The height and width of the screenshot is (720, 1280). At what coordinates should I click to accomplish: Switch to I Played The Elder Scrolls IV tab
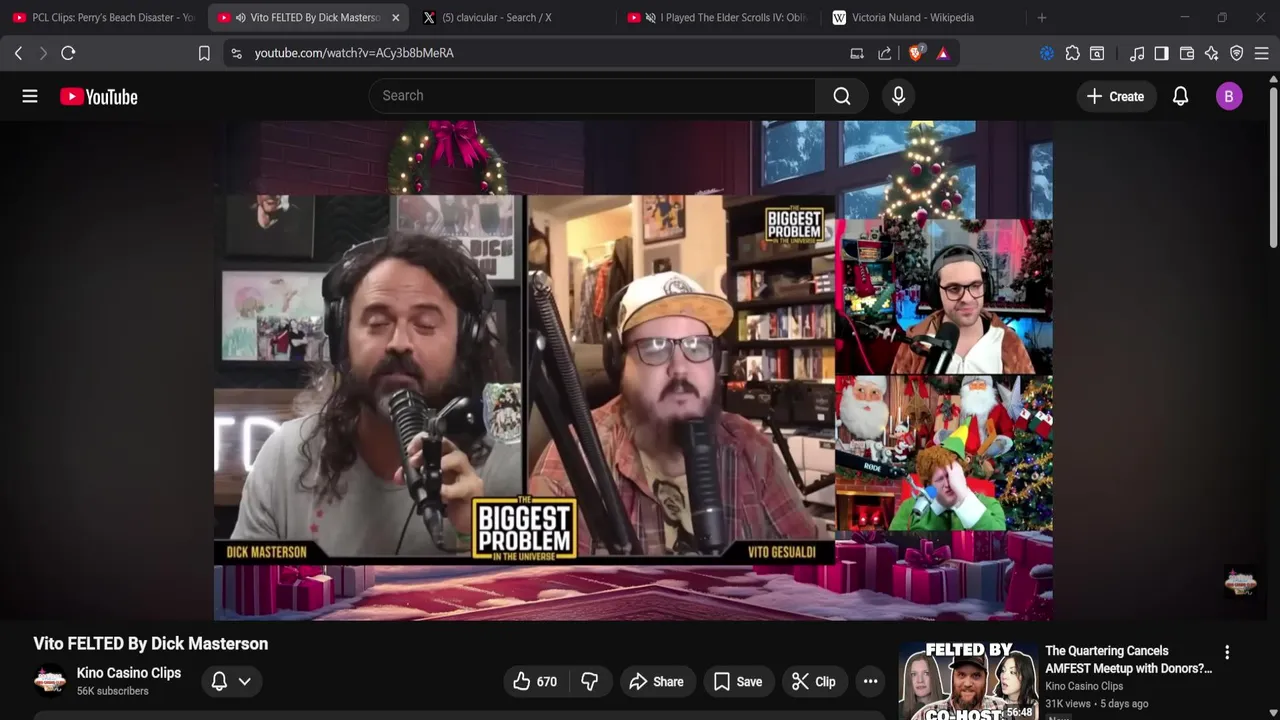point(718,18)
